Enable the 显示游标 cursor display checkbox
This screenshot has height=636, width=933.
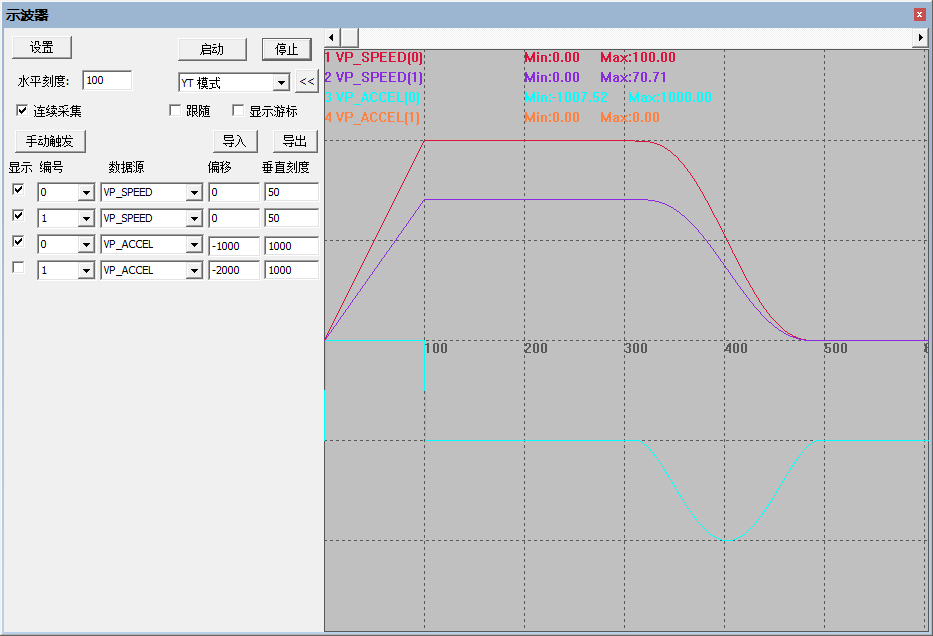(x=237, y=110)
